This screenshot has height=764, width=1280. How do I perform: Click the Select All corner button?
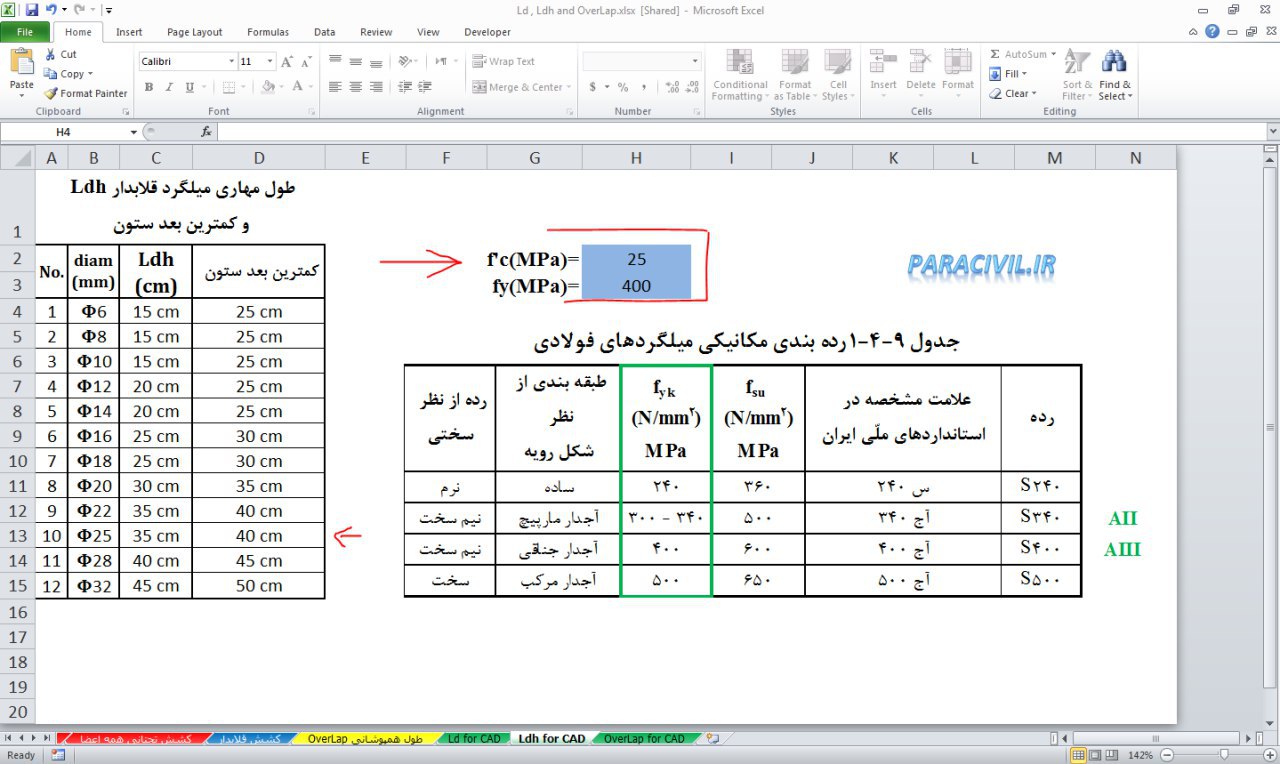(17, 157)
